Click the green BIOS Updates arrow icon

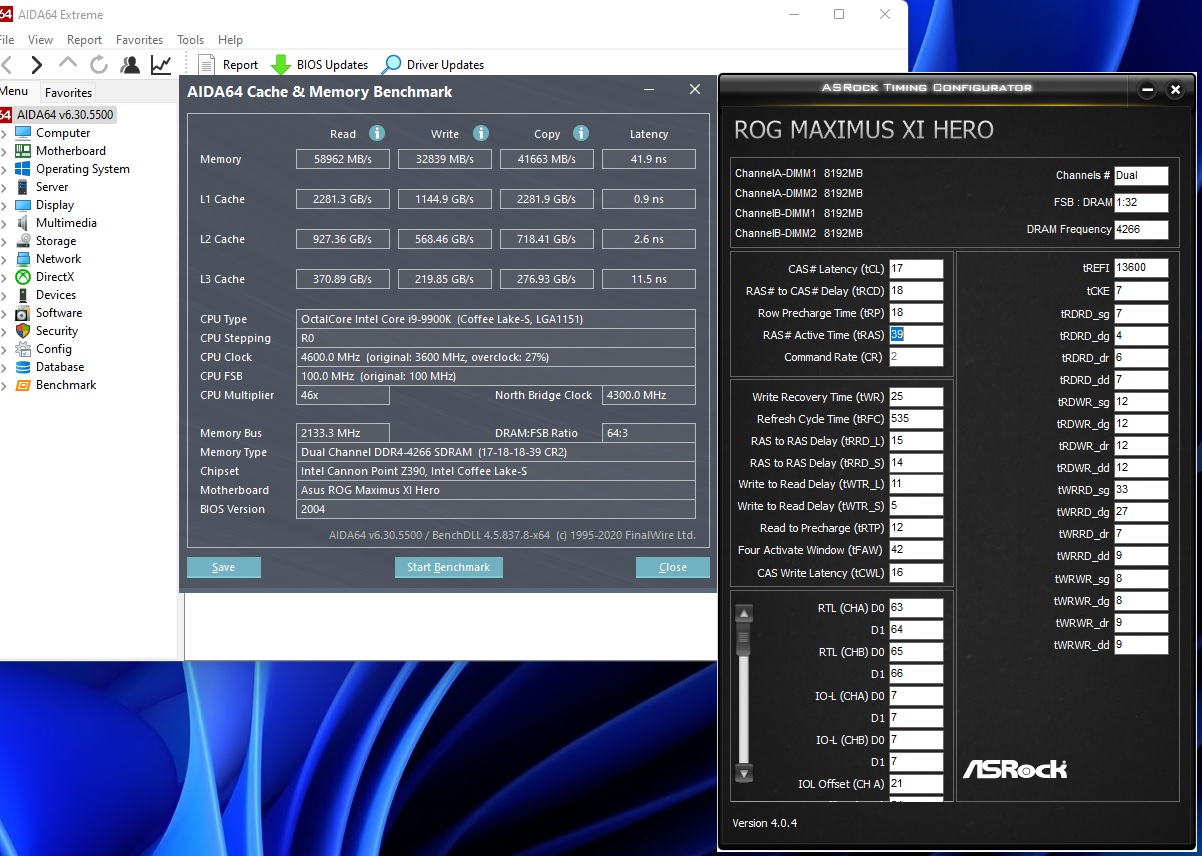coord(281,65)
